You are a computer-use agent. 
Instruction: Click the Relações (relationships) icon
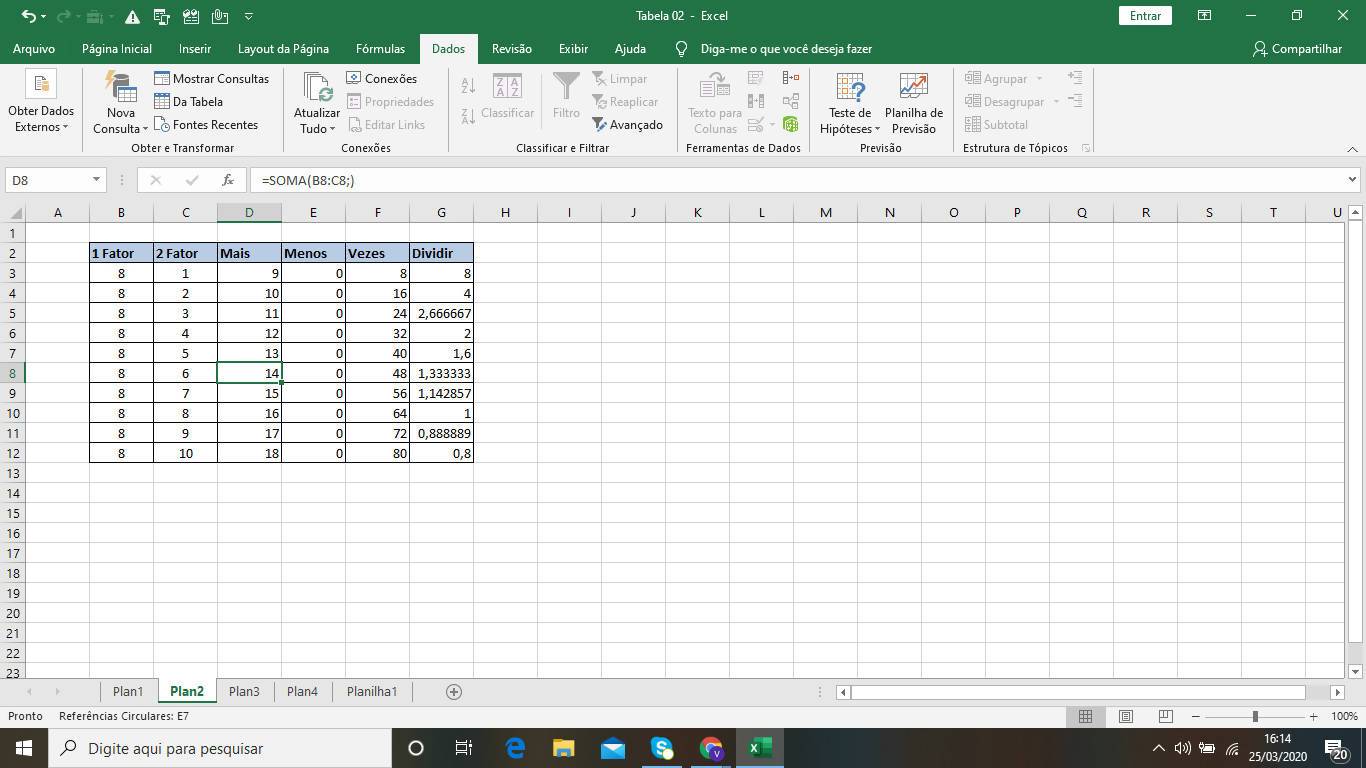(x=791, y=101)
